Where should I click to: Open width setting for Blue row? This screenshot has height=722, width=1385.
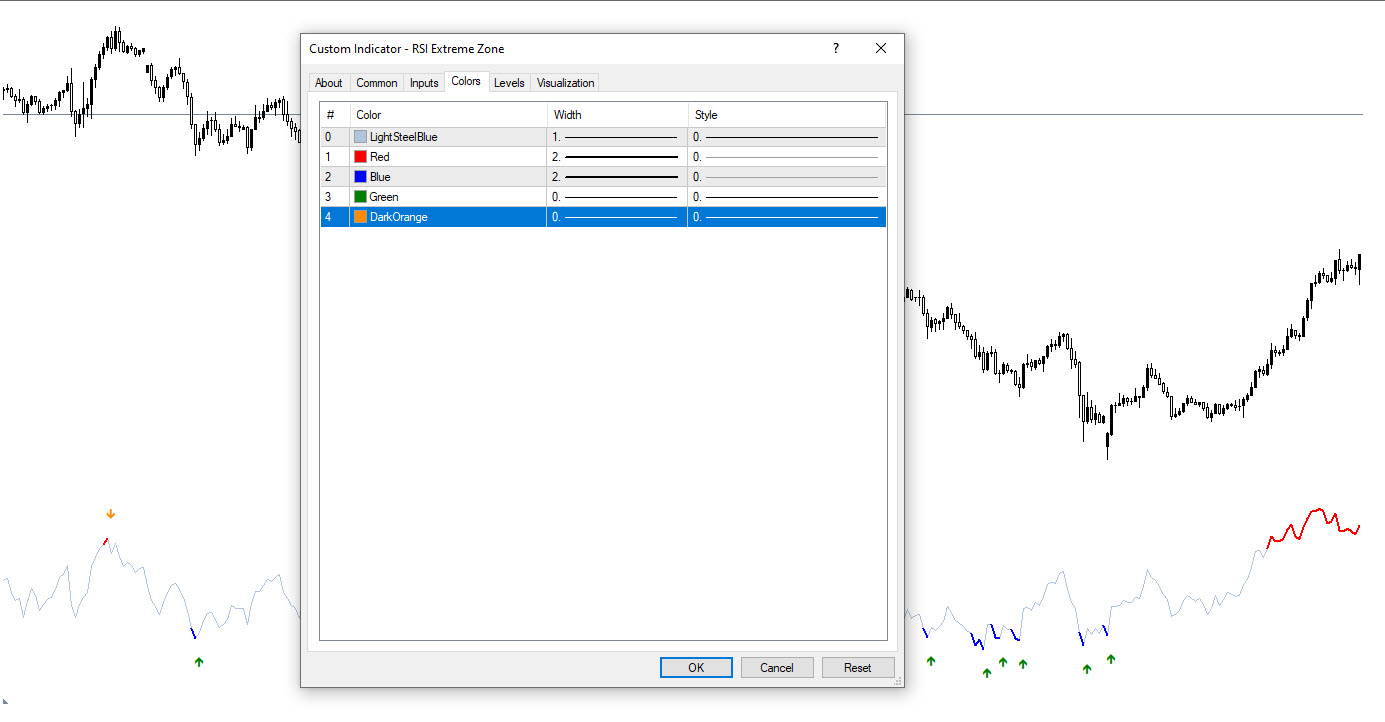point(617,177)
